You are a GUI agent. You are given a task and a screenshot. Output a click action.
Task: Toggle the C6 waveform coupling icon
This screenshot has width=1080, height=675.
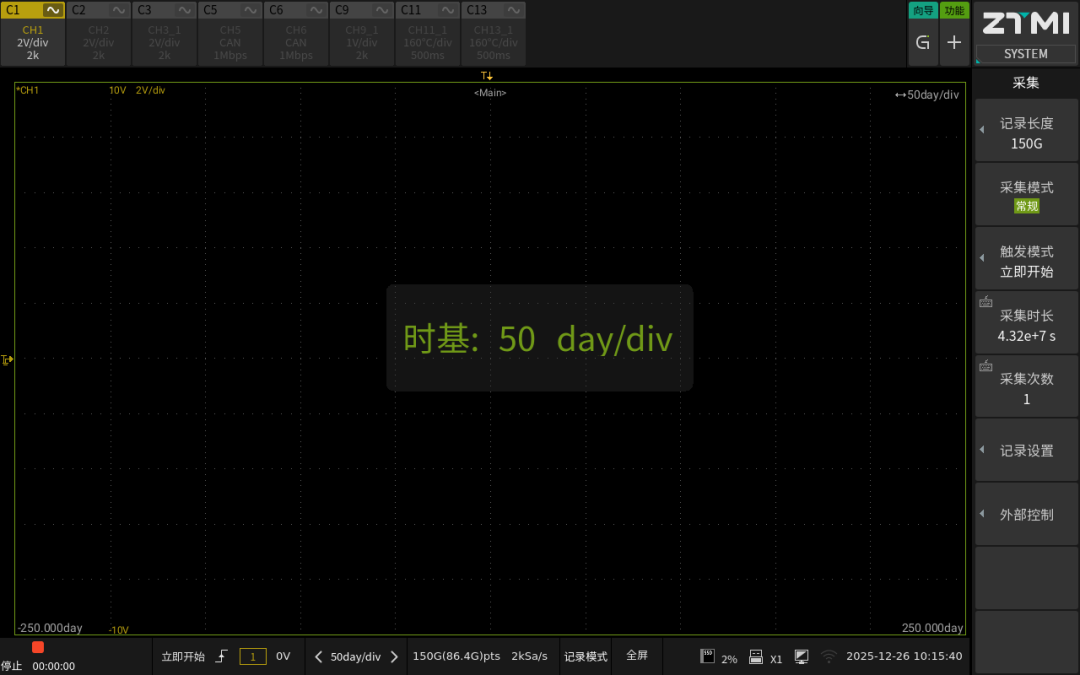click(x=316, y=10)
